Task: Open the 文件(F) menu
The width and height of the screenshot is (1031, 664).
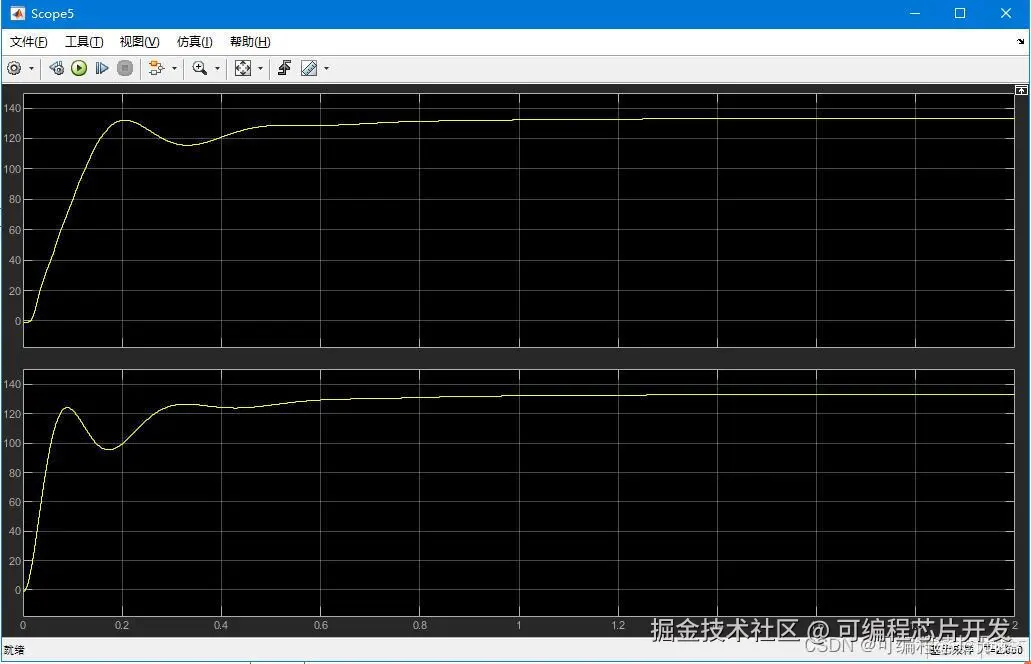Action: [28, 42]
